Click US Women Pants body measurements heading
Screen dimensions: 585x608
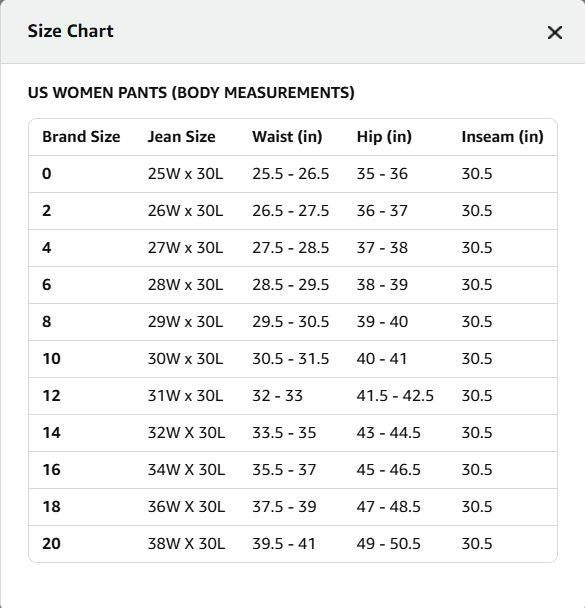click(191, 93)
